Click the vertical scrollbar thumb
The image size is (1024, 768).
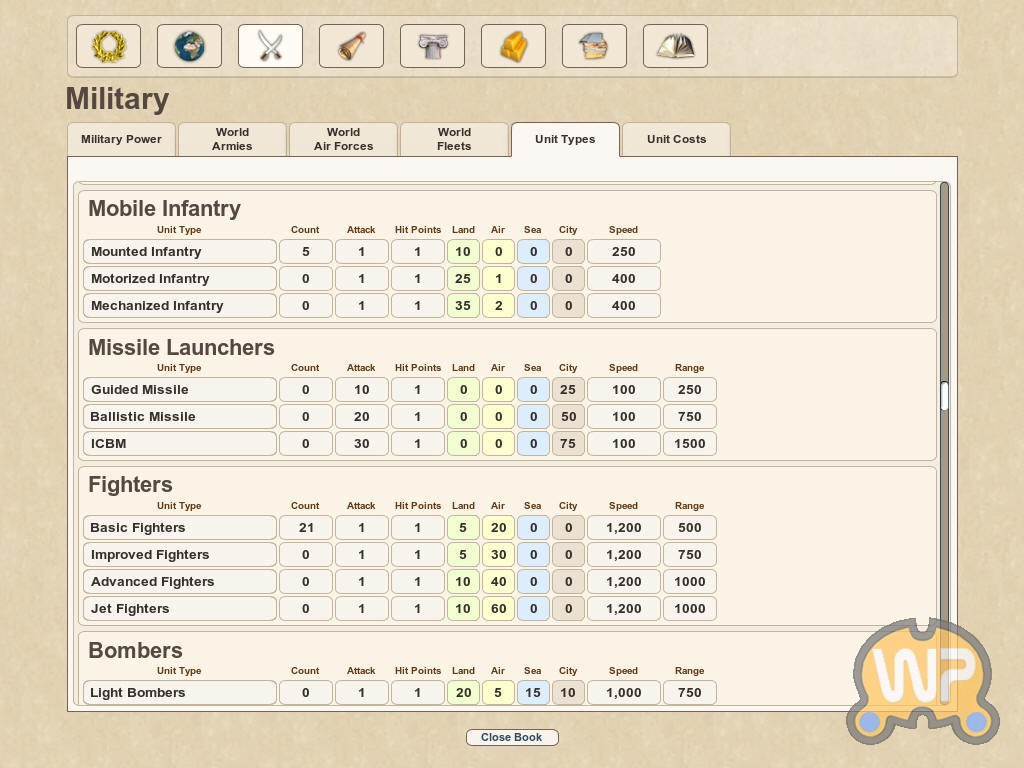click(944, 396)
